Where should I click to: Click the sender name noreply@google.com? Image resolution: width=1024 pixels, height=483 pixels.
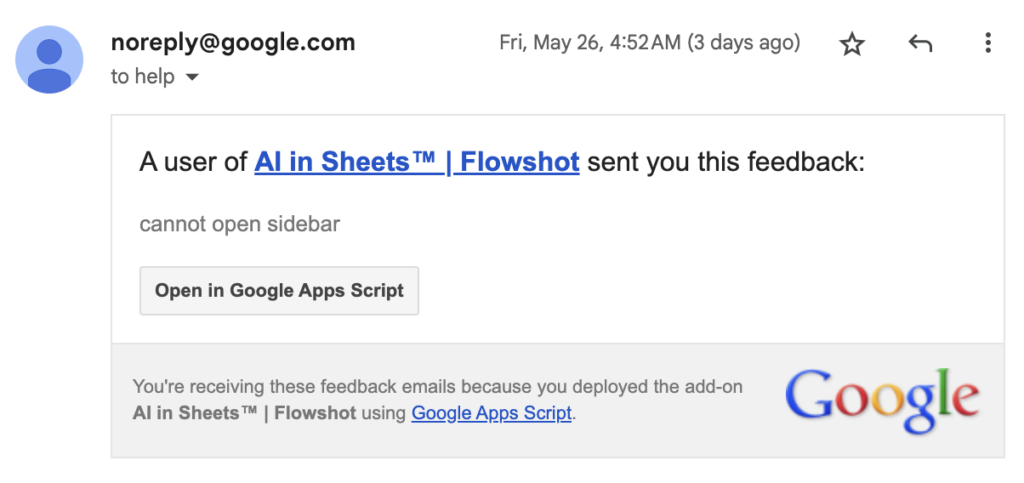point(233,43)
